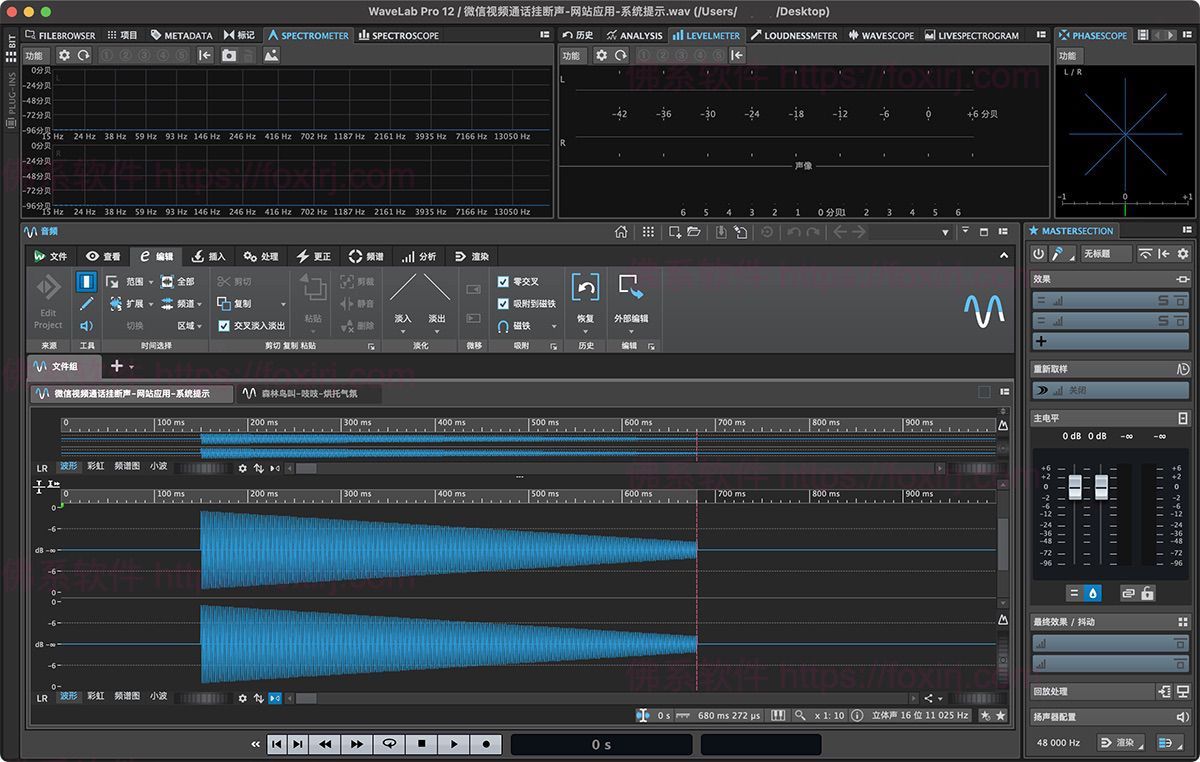Open the 森林鸟叫-叽叽-烘托气氛 file tab
Viewport: 1200px width, 762px height.
[310, 393]
